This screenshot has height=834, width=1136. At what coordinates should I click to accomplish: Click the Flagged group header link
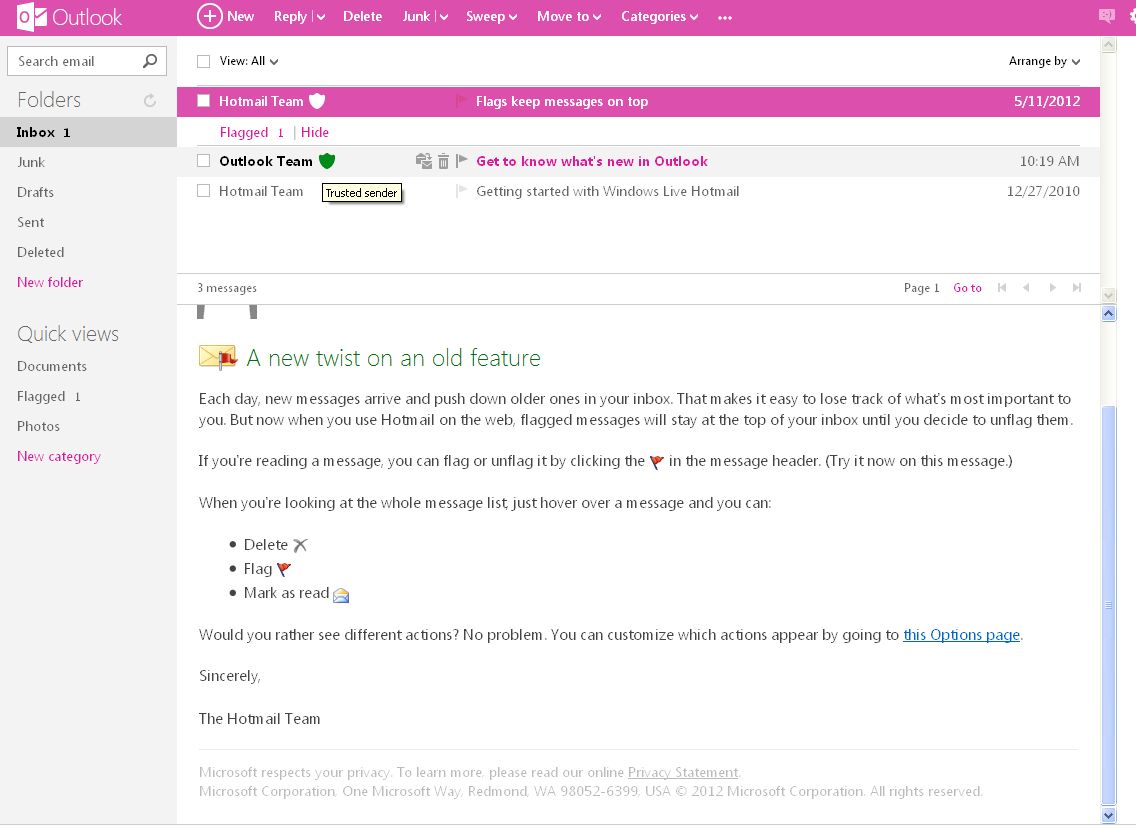coord(251,132)
